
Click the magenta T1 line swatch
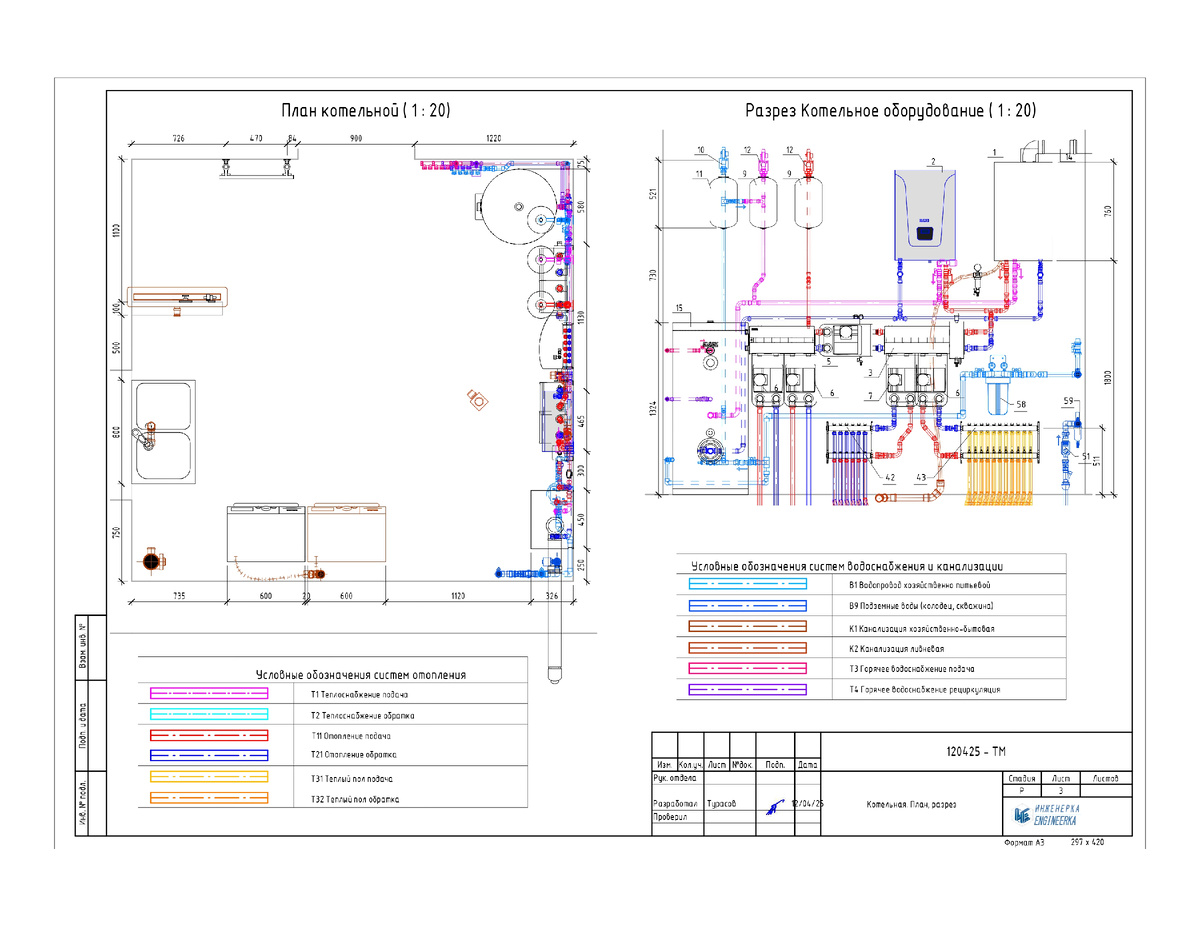(x=209, y=693)
